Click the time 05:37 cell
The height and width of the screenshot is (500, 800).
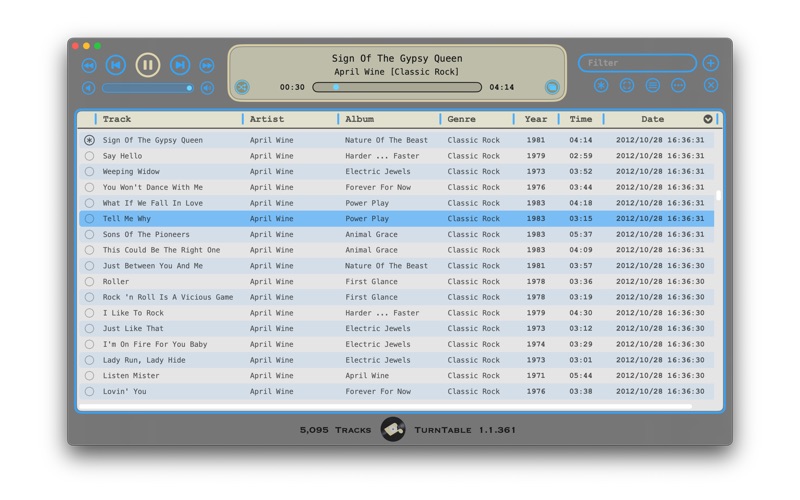coord(581,234)
